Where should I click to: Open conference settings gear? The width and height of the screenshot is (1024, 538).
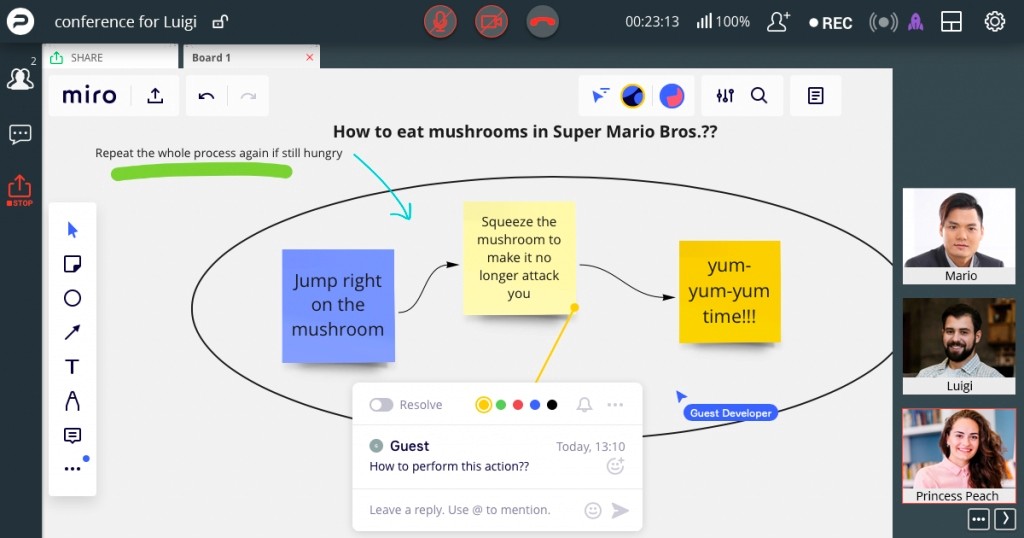[995, 22]
